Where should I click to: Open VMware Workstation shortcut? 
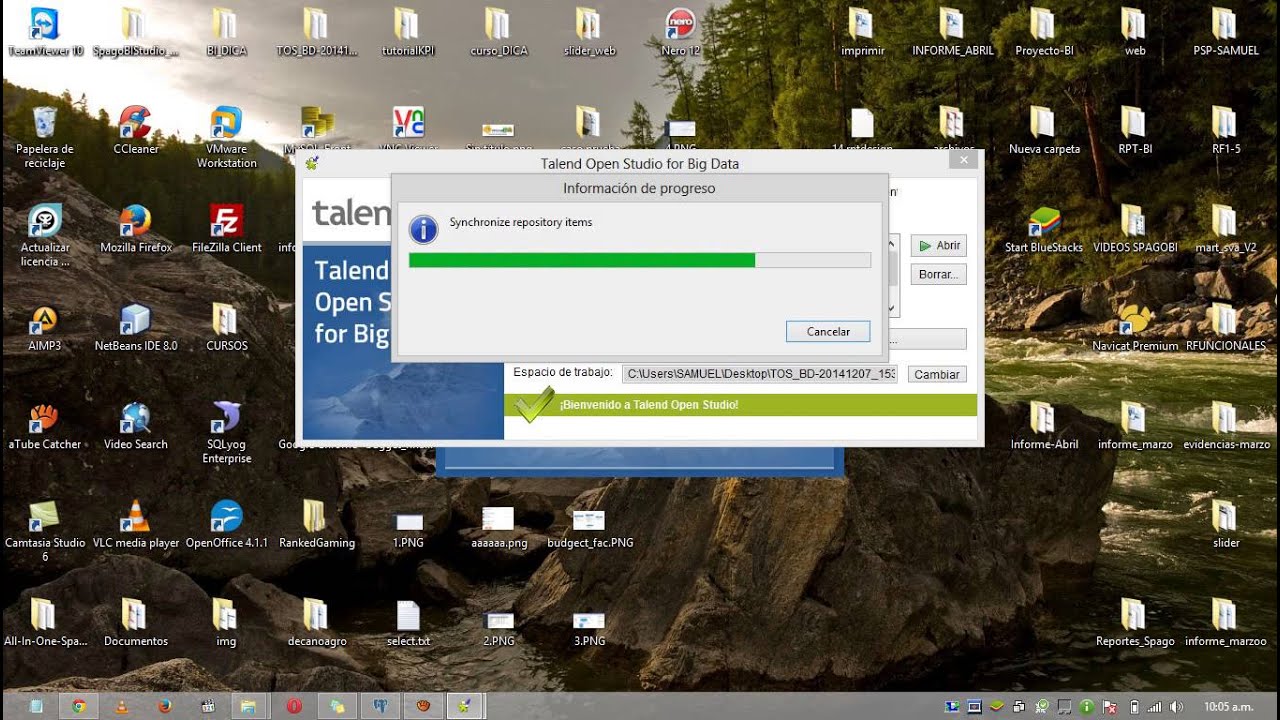[226, 137]
